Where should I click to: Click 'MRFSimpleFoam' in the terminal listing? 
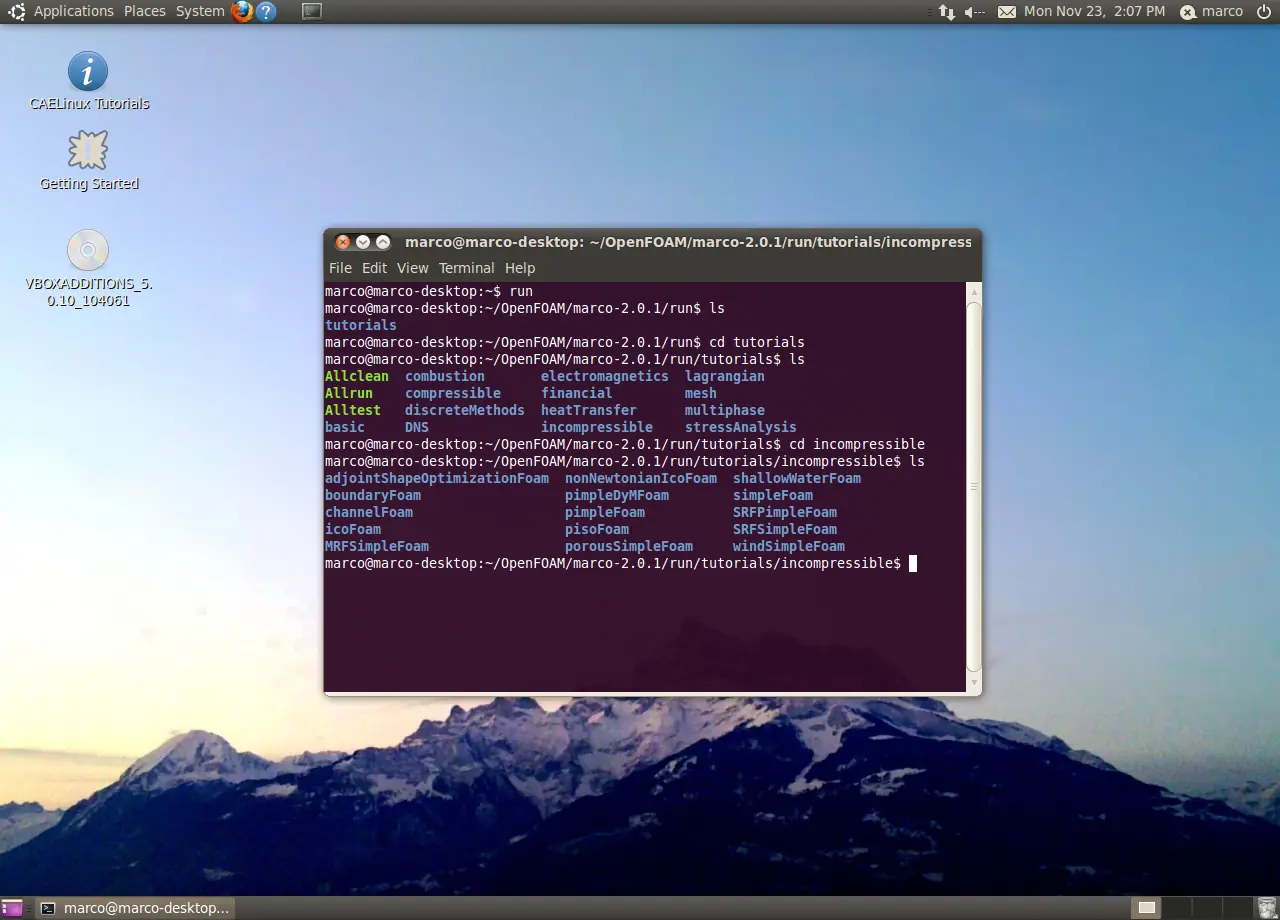pos(377,547)
